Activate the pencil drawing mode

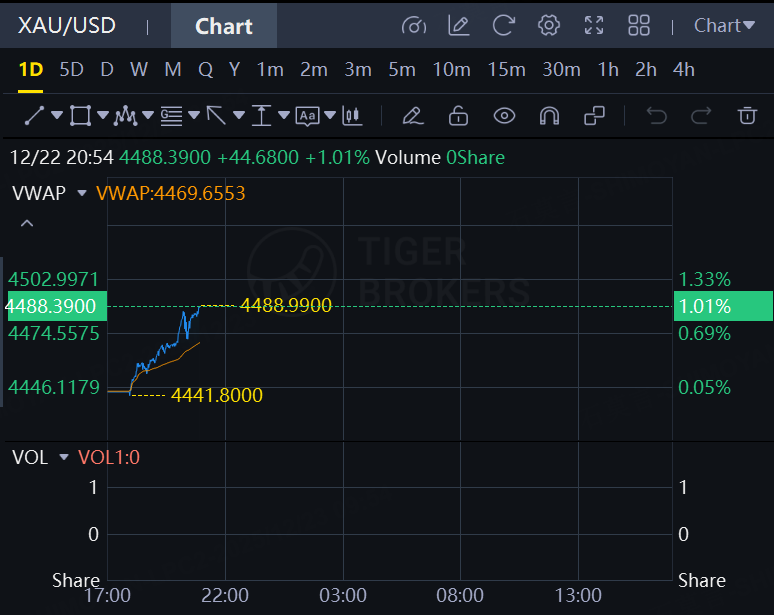[x=413, y=116]
